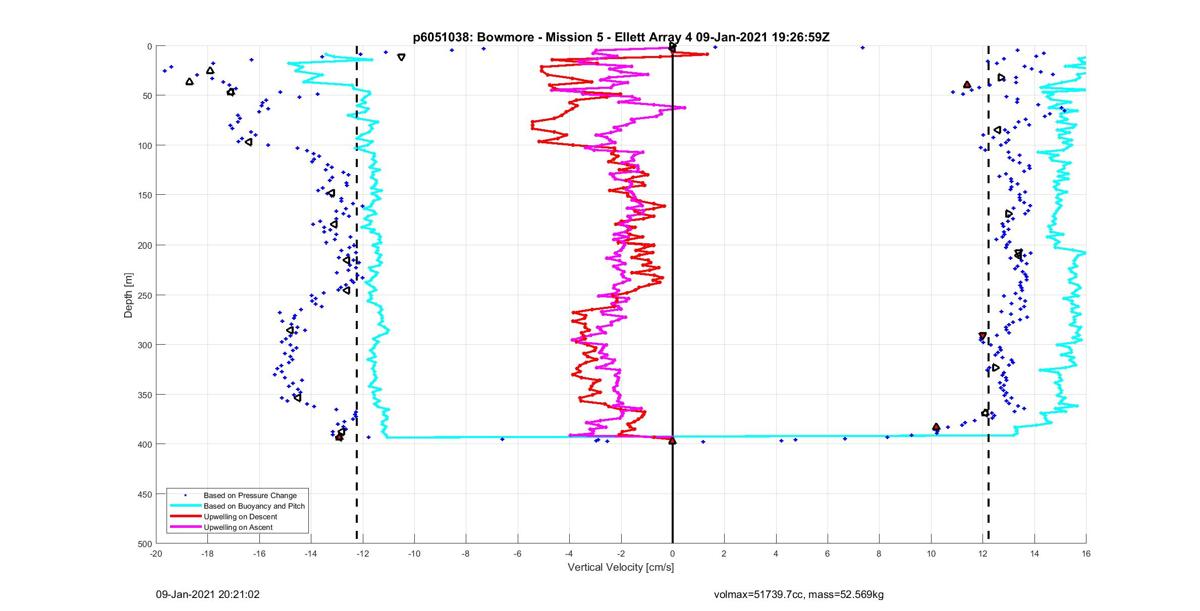Screen dimensions: 1200x611
Task: Click the x-axis tick label '-4'
Action: pos(569,553)
